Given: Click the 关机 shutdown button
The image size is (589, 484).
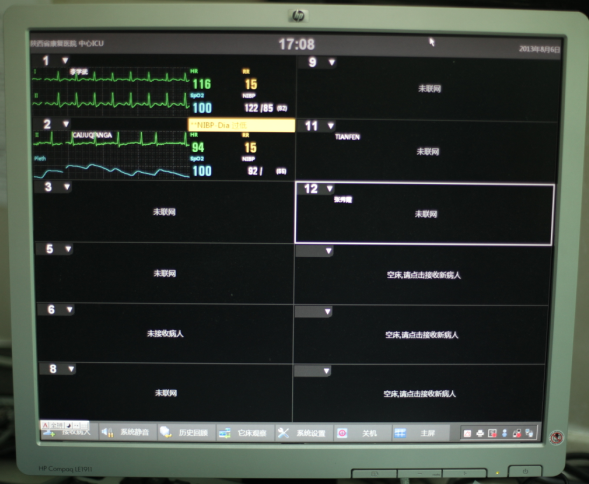Looking at the screenshot, I should 362,433.
